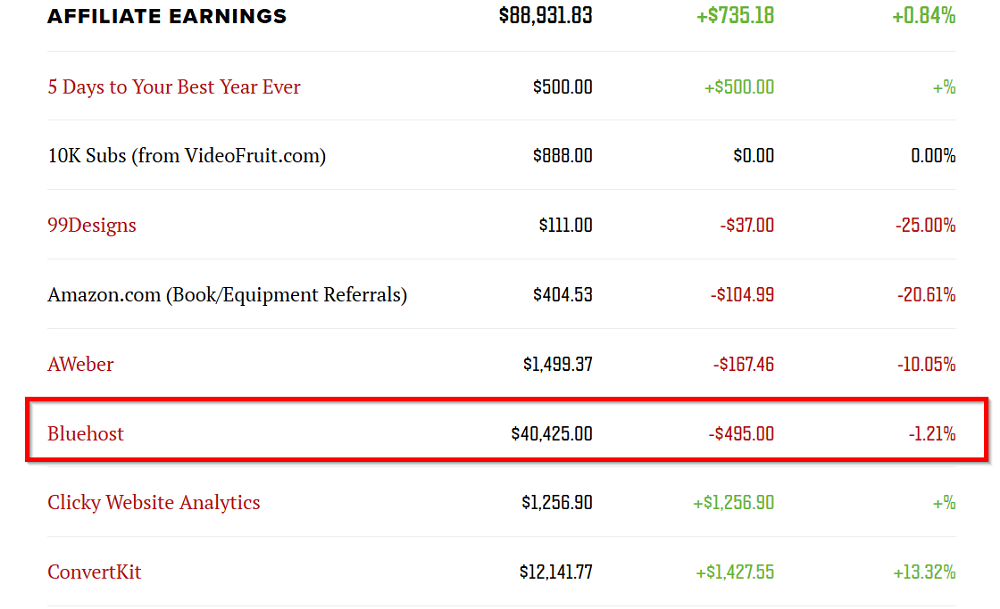Click the -$104.99 Amazon change value

[743, 295]
